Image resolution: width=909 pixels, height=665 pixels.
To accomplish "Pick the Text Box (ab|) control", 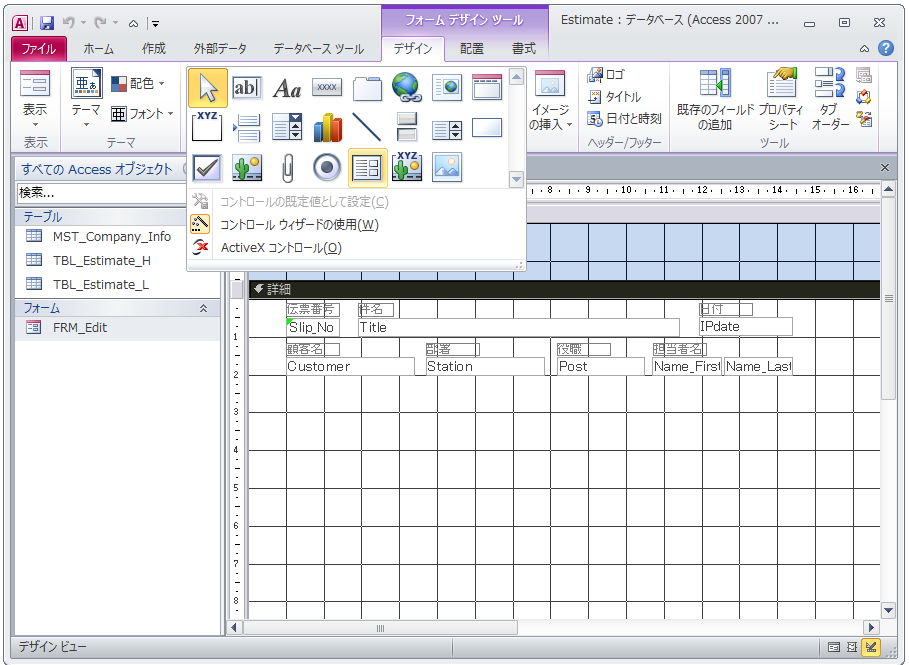I will [247, 88].
